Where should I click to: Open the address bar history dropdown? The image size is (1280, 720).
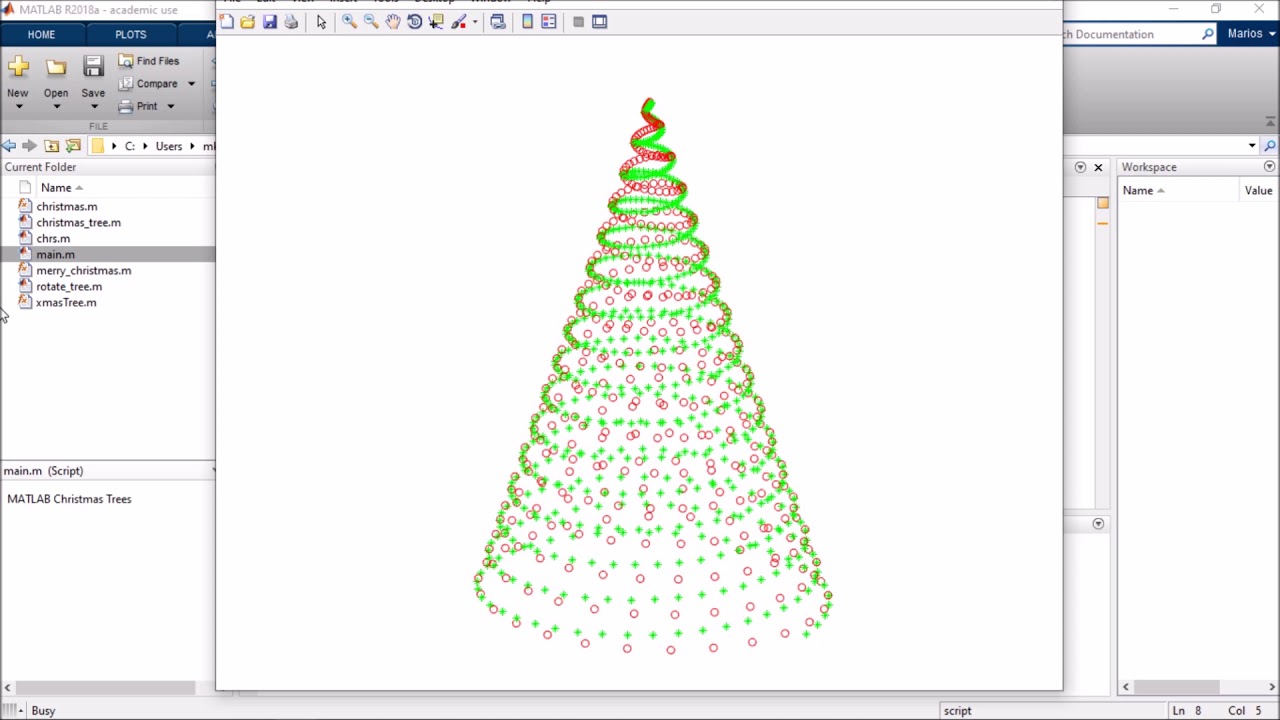[x=1252, y=146]
